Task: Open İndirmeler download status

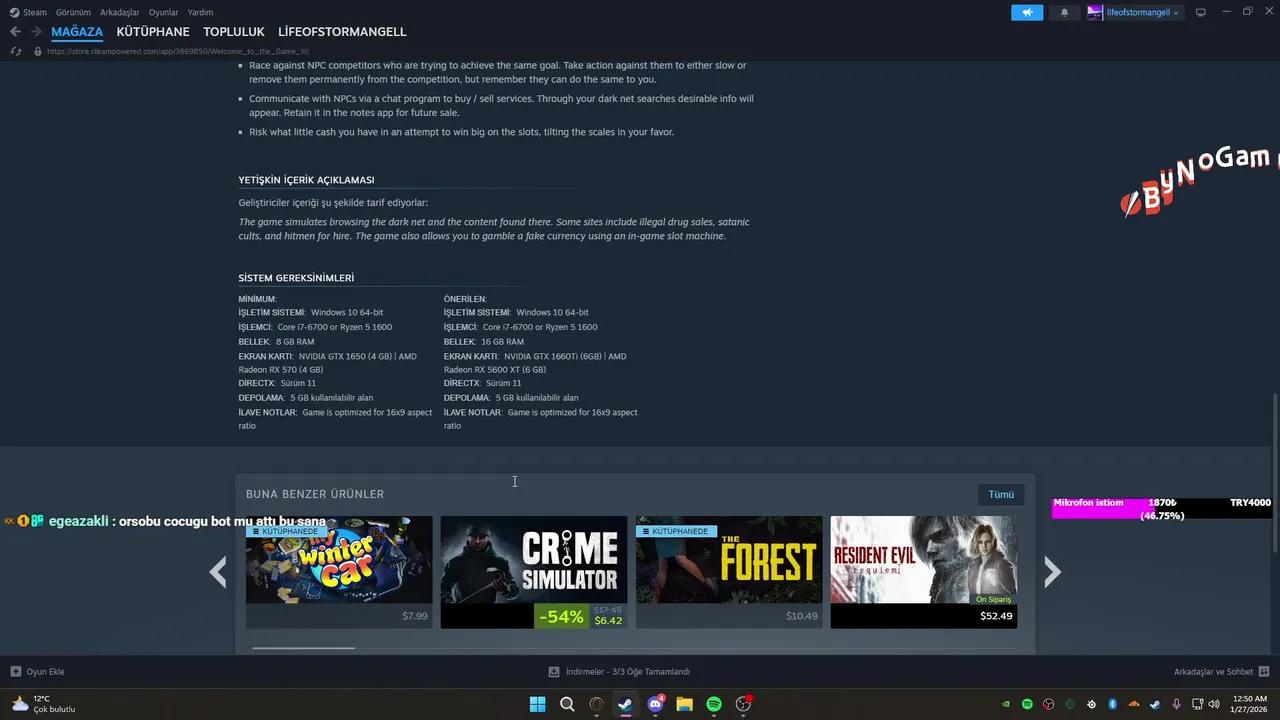Action: pos(627,672)
